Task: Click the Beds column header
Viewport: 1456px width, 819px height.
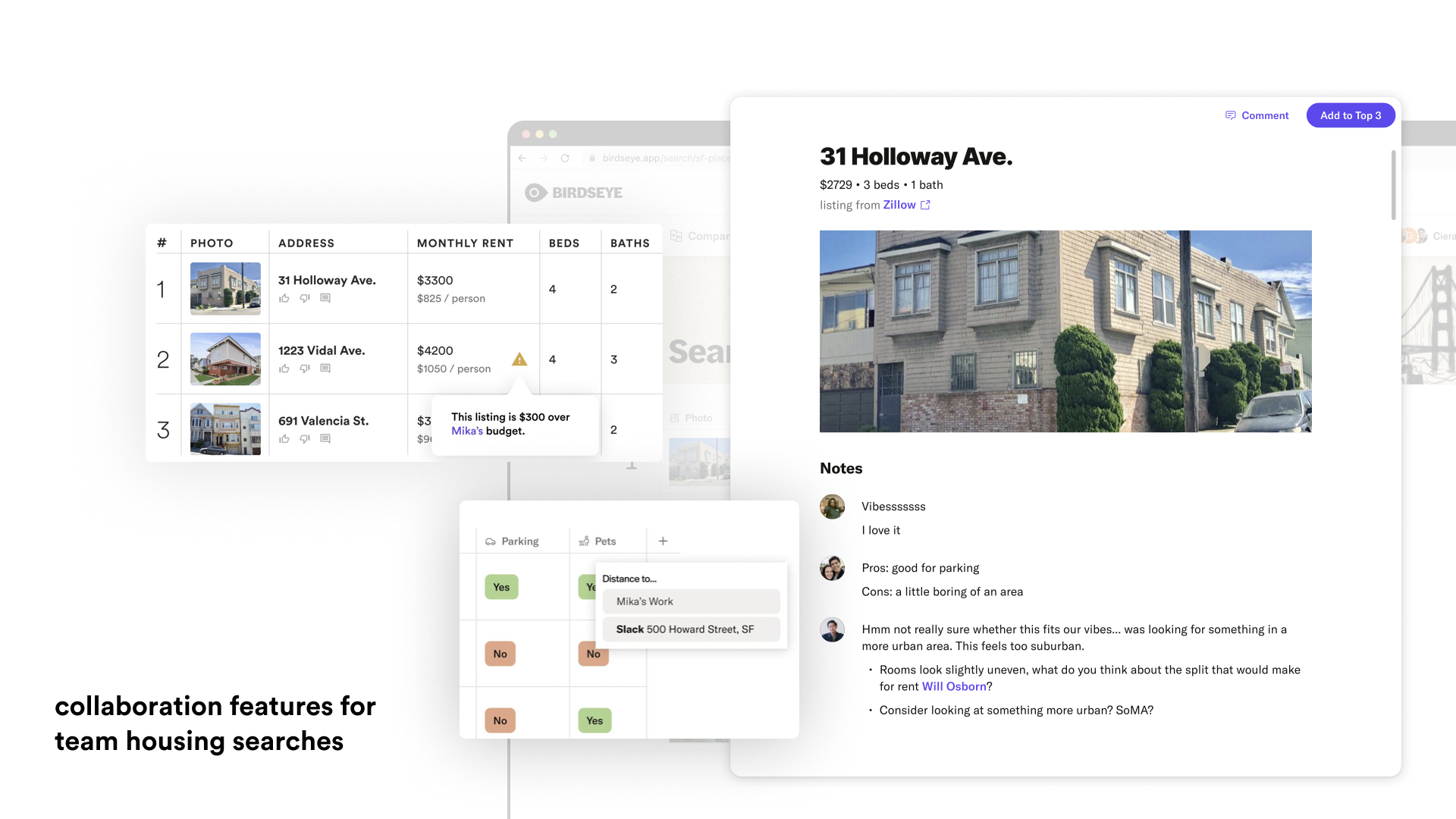Action: [x=564, y=243]
